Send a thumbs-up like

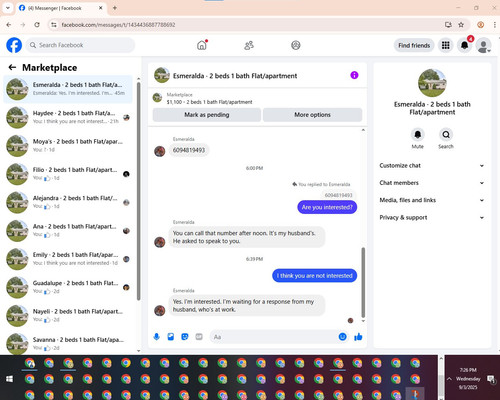[358, 337]
